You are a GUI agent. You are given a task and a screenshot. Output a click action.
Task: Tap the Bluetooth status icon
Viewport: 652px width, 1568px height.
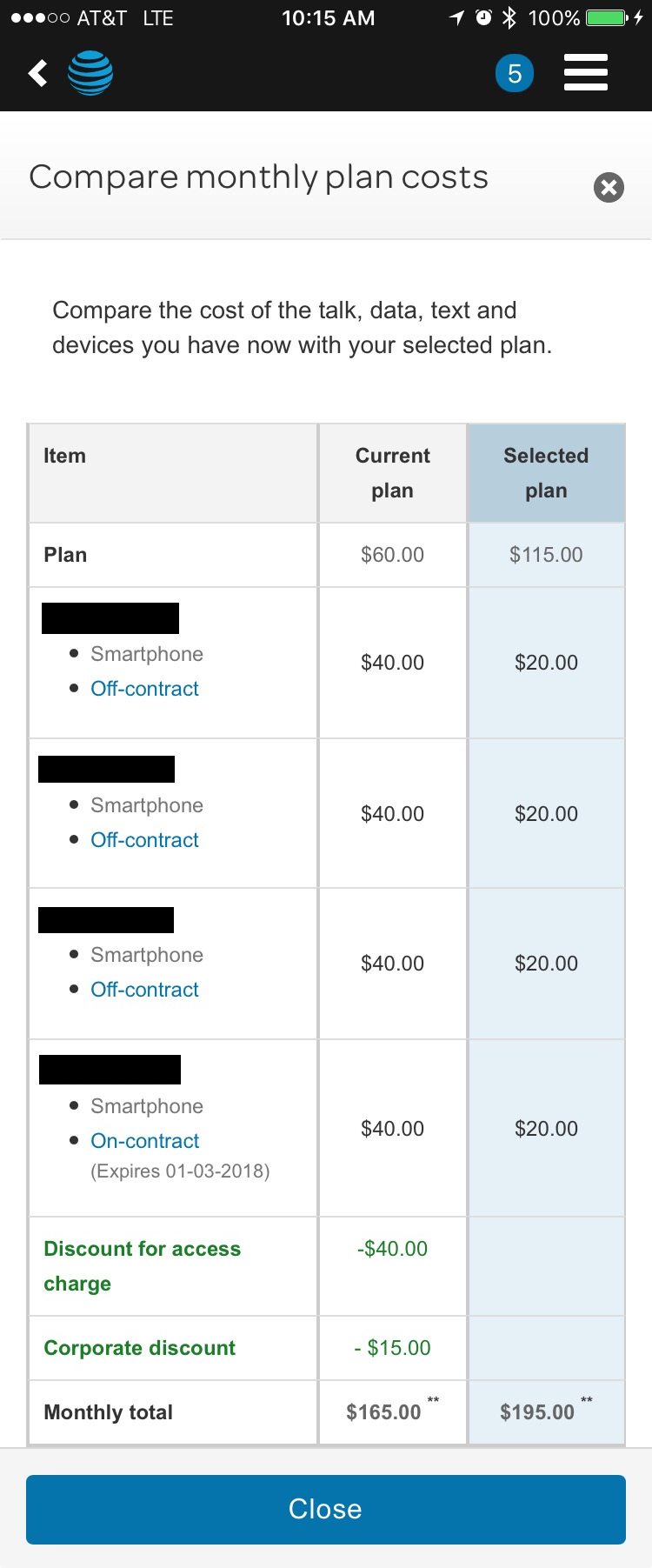(x=509, y=17)
